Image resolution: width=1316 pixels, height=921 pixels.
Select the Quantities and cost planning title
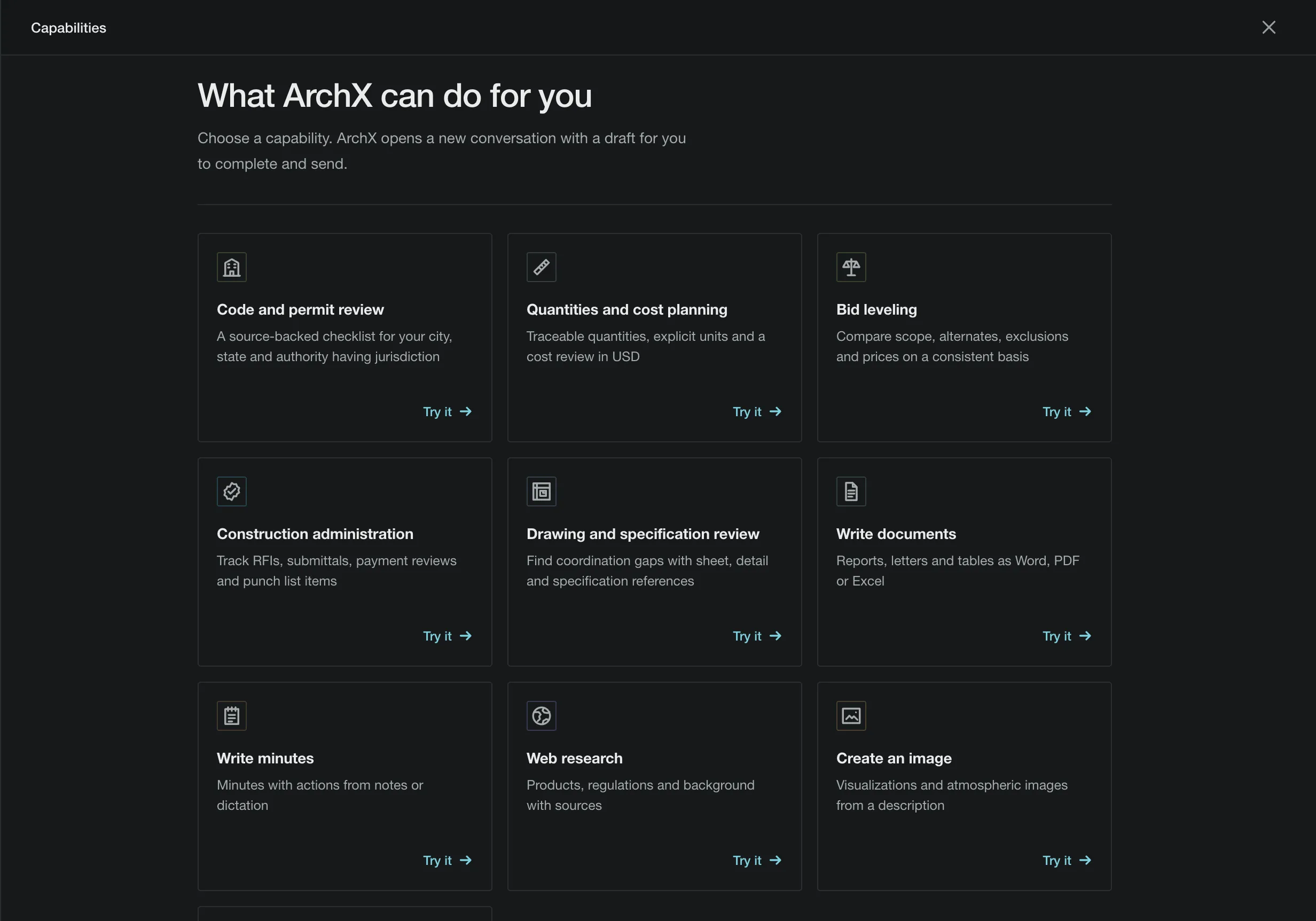click(626, 310)
